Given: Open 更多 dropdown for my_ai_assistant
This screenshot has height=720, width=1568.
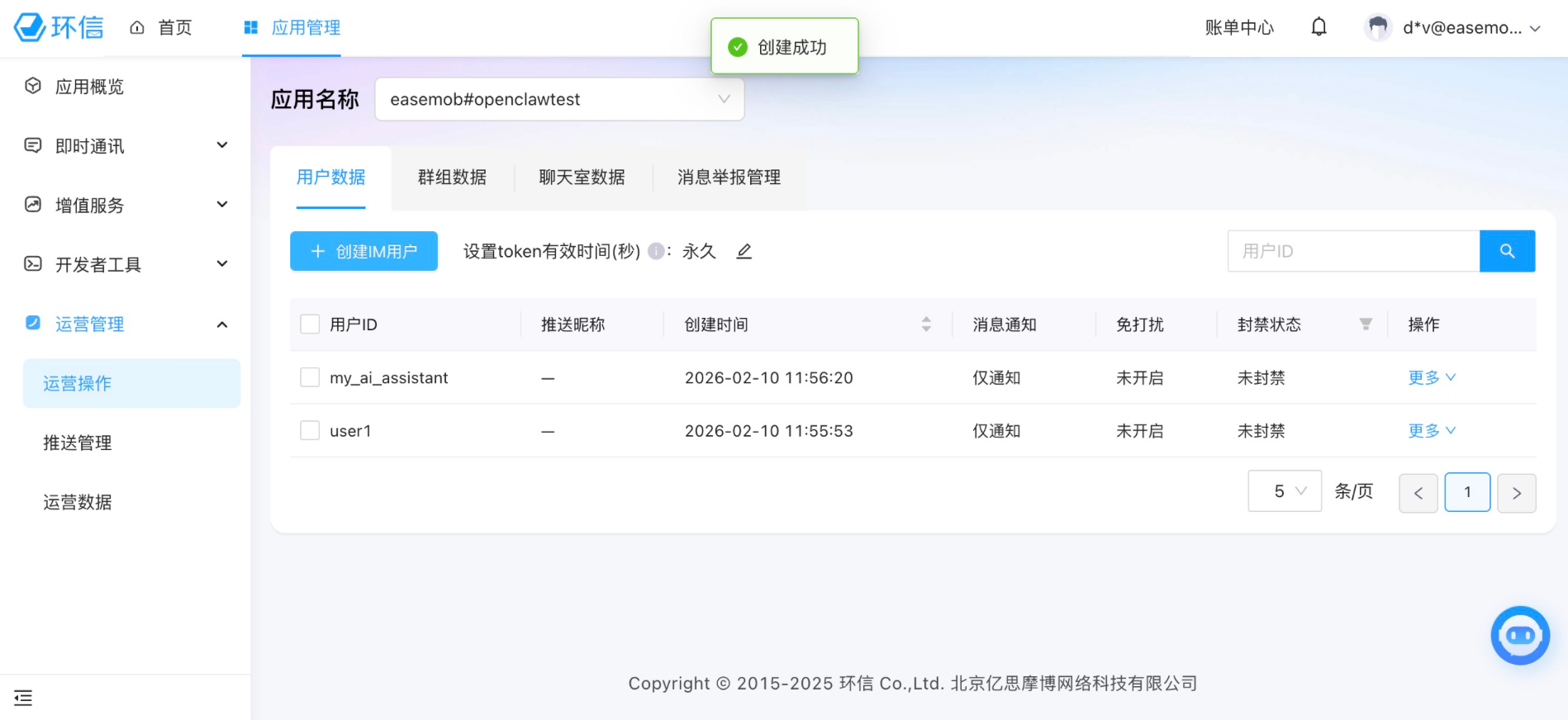Looking at the screenshot, I should pos(1431,377).
